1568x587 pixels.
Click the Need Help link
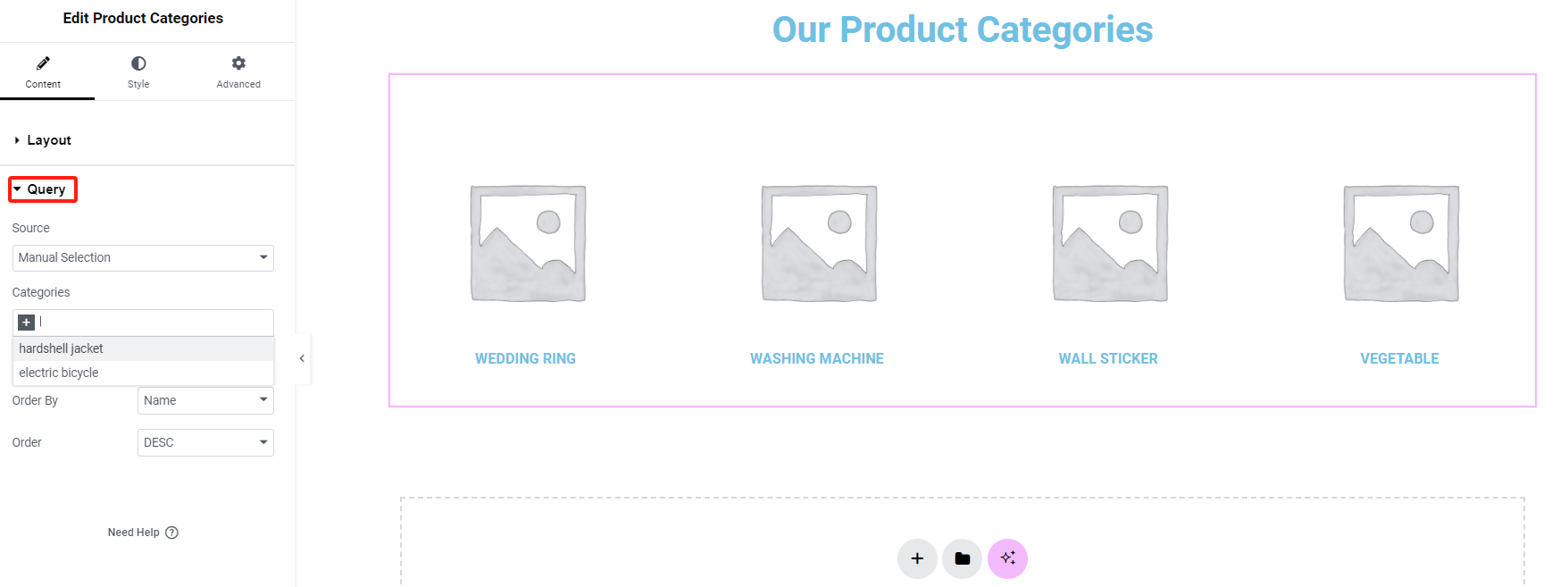135,532
